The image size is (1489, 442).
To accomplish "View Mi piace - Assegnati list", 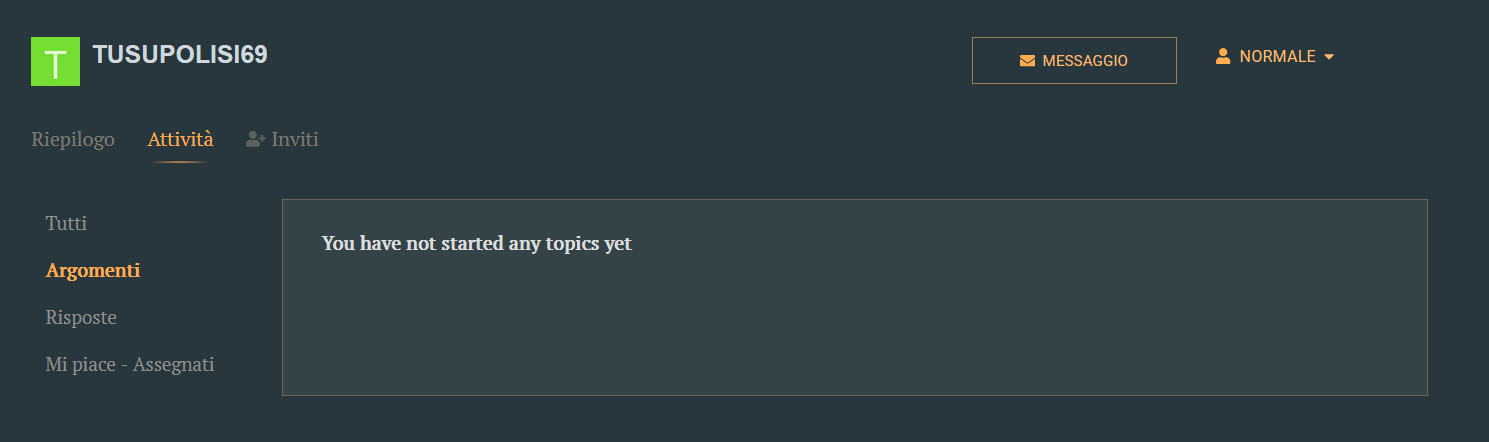I will [x=130, y=364].
